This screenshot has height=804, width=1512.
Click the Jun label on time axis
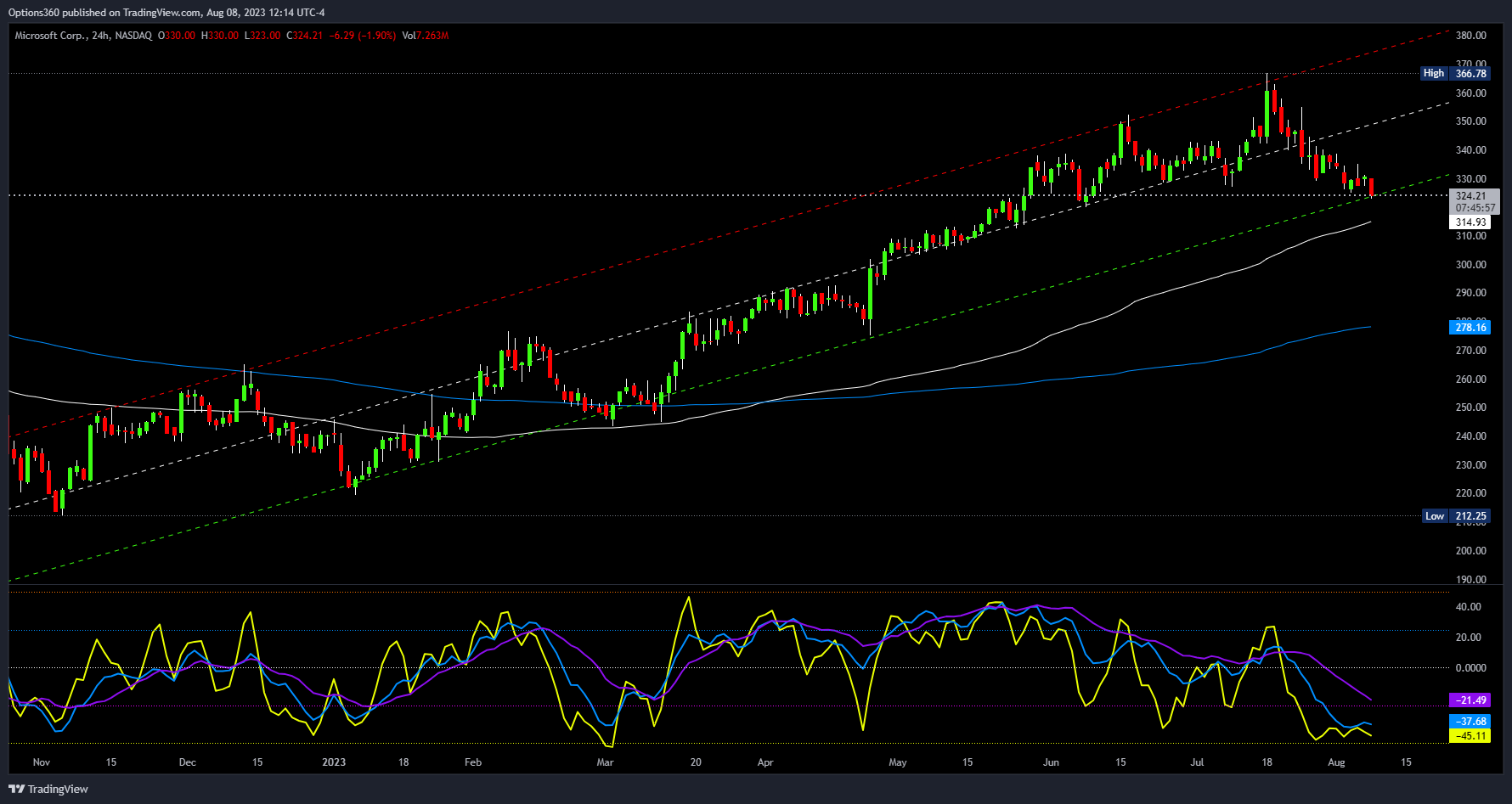click(x=1051, y=762)
